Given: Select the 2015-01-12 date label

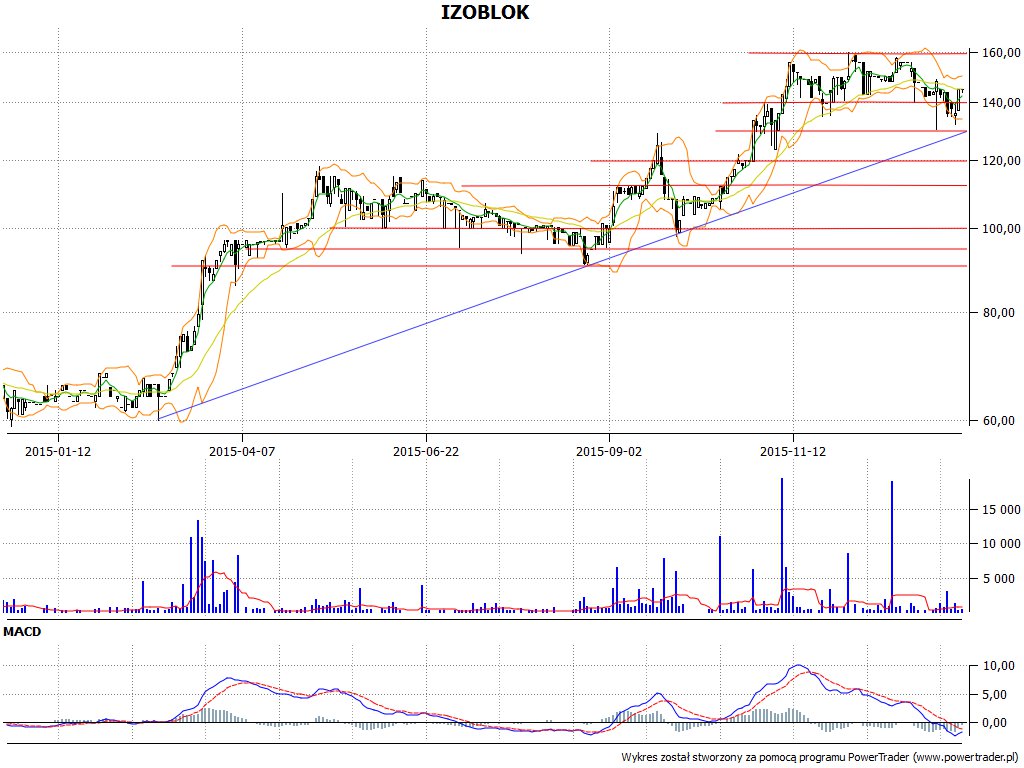Looking at the screenshot, I should pos(57,451).
